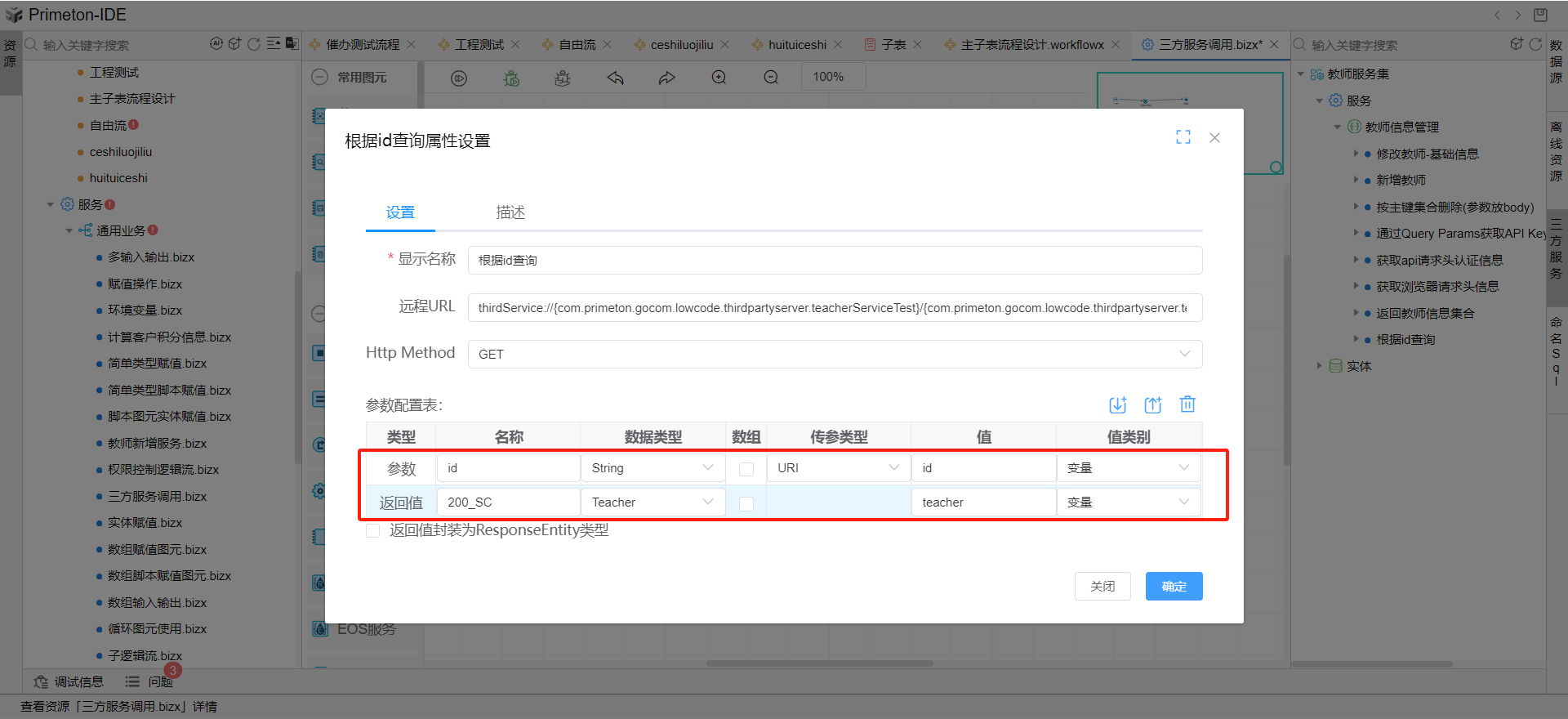Click the 关闭 button
The width and height of the screenshot is (1568, 719).
(1102, 587)
